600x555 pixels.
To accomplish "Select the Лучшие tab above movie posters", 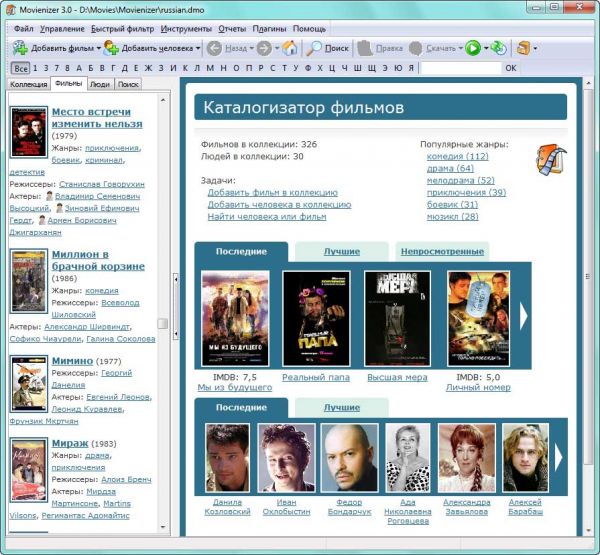I will [x=342, y=251].
